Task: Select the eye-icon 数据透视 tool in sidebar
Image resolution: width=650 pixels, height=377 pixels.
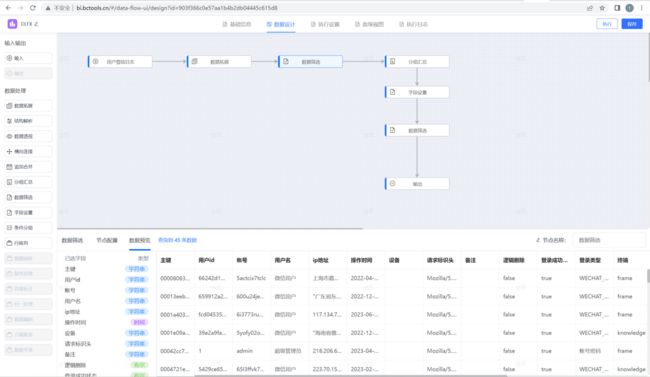Action: click(28, 136)
